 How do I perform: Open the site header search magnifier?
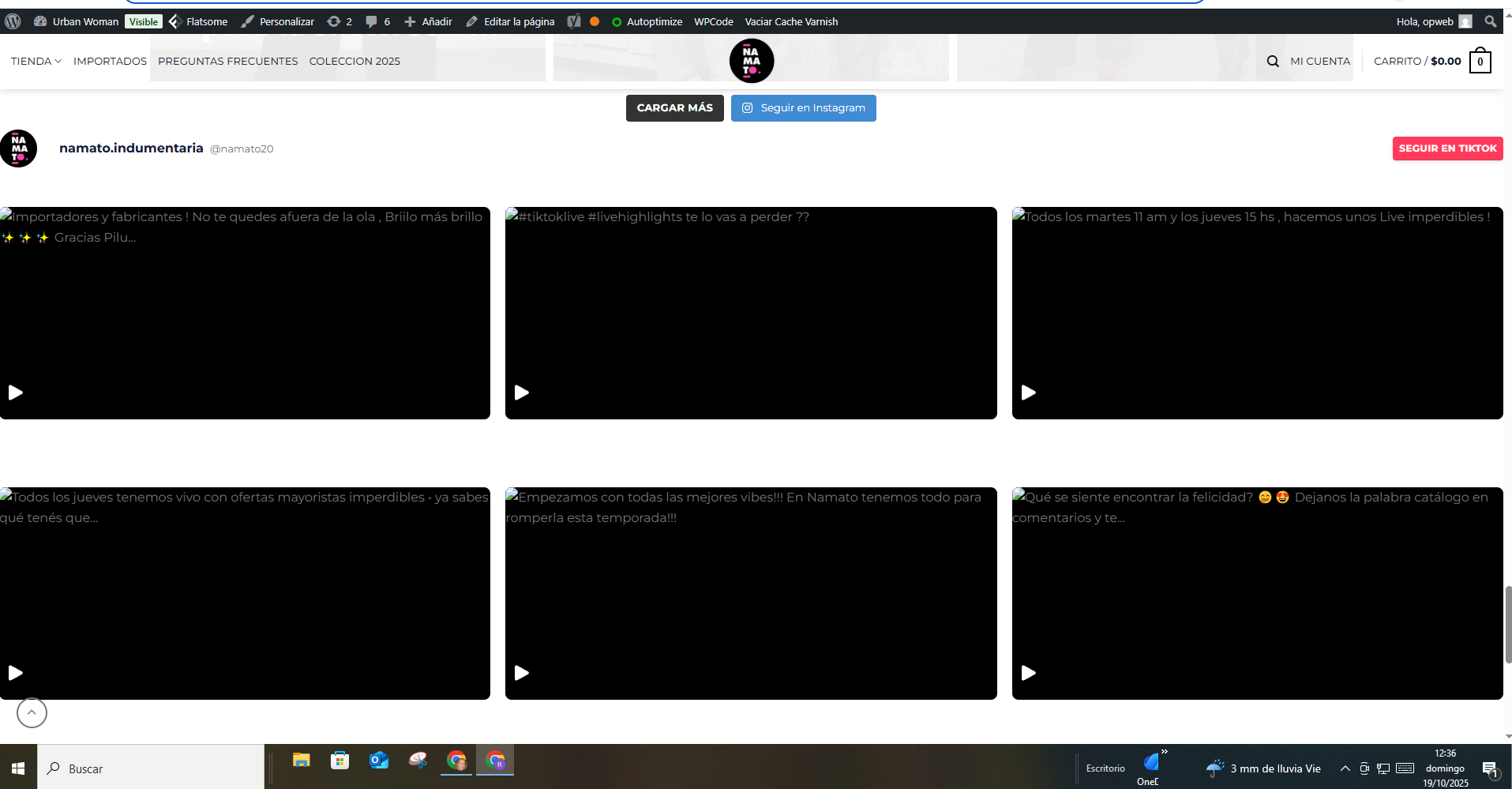point(1272,61)
